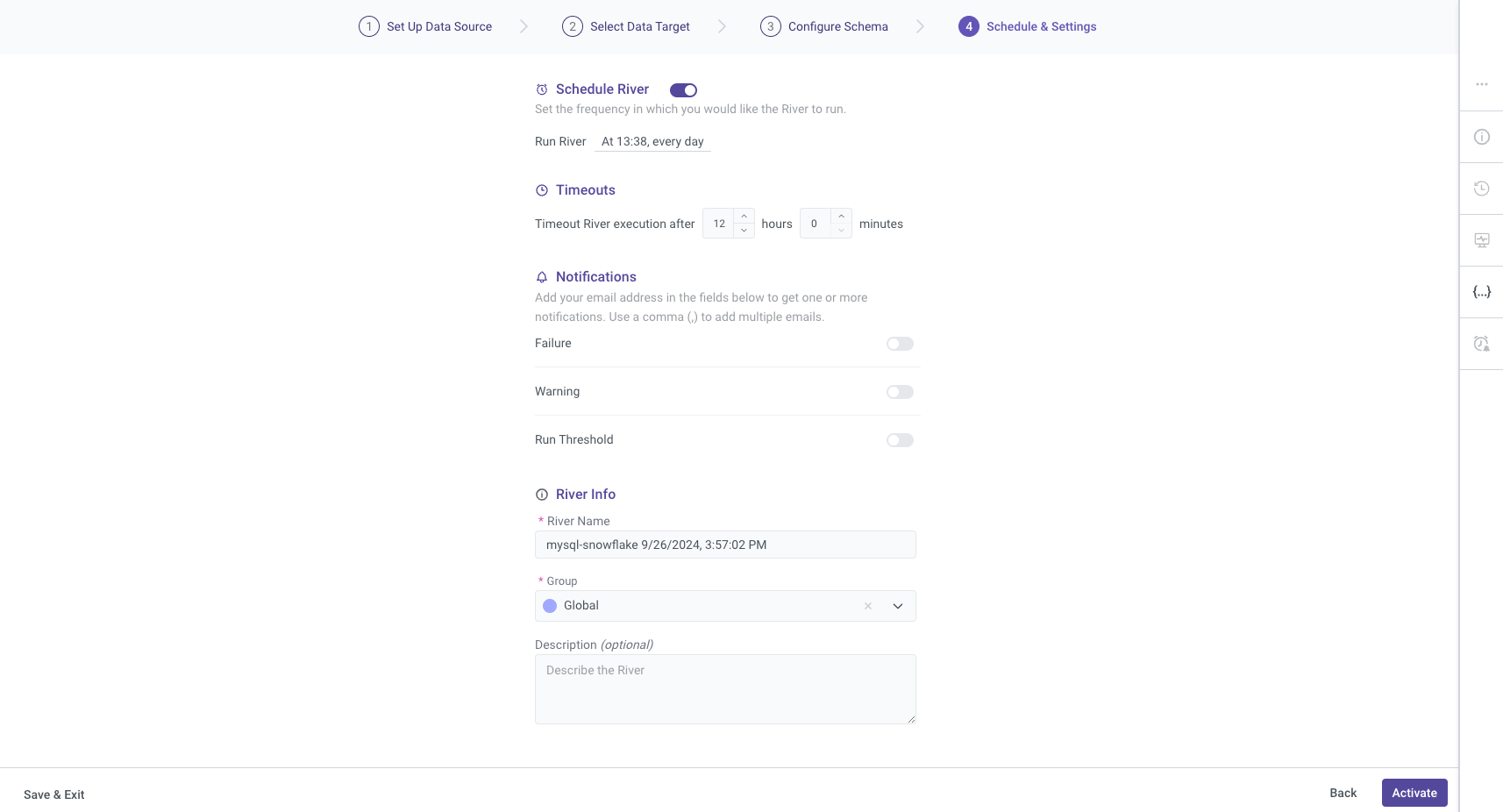Viewport: 1503px width, 812px height.
Task: Click the alarm clock icon beside Schedule River
Action: click(542, 89)
